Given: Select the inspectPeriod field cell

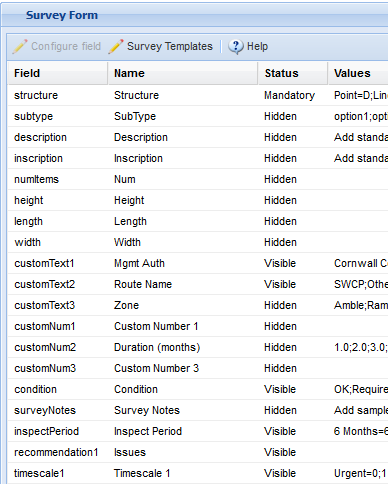Looking at the screenshot, I should coord(58,431).
